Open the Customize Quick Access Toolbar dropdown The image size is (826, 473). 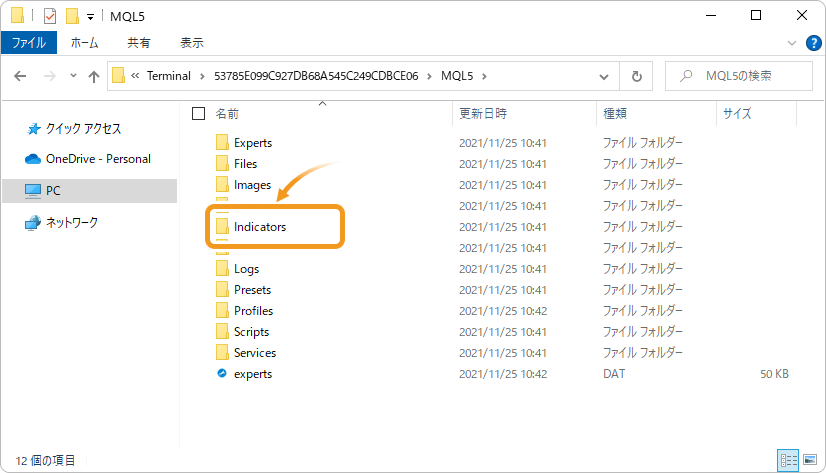(x=91, y=17)
